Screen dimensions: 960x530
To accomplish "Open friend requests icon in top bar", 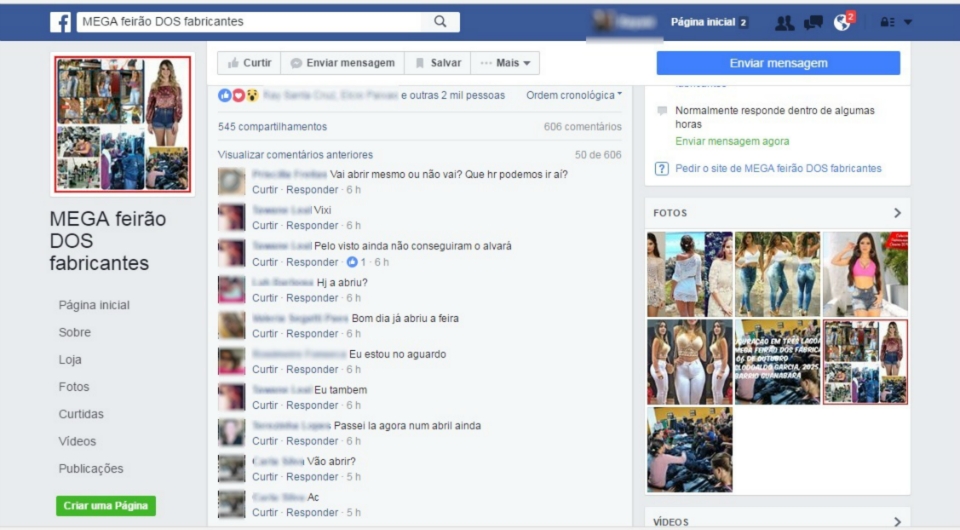I will [785, 22].
